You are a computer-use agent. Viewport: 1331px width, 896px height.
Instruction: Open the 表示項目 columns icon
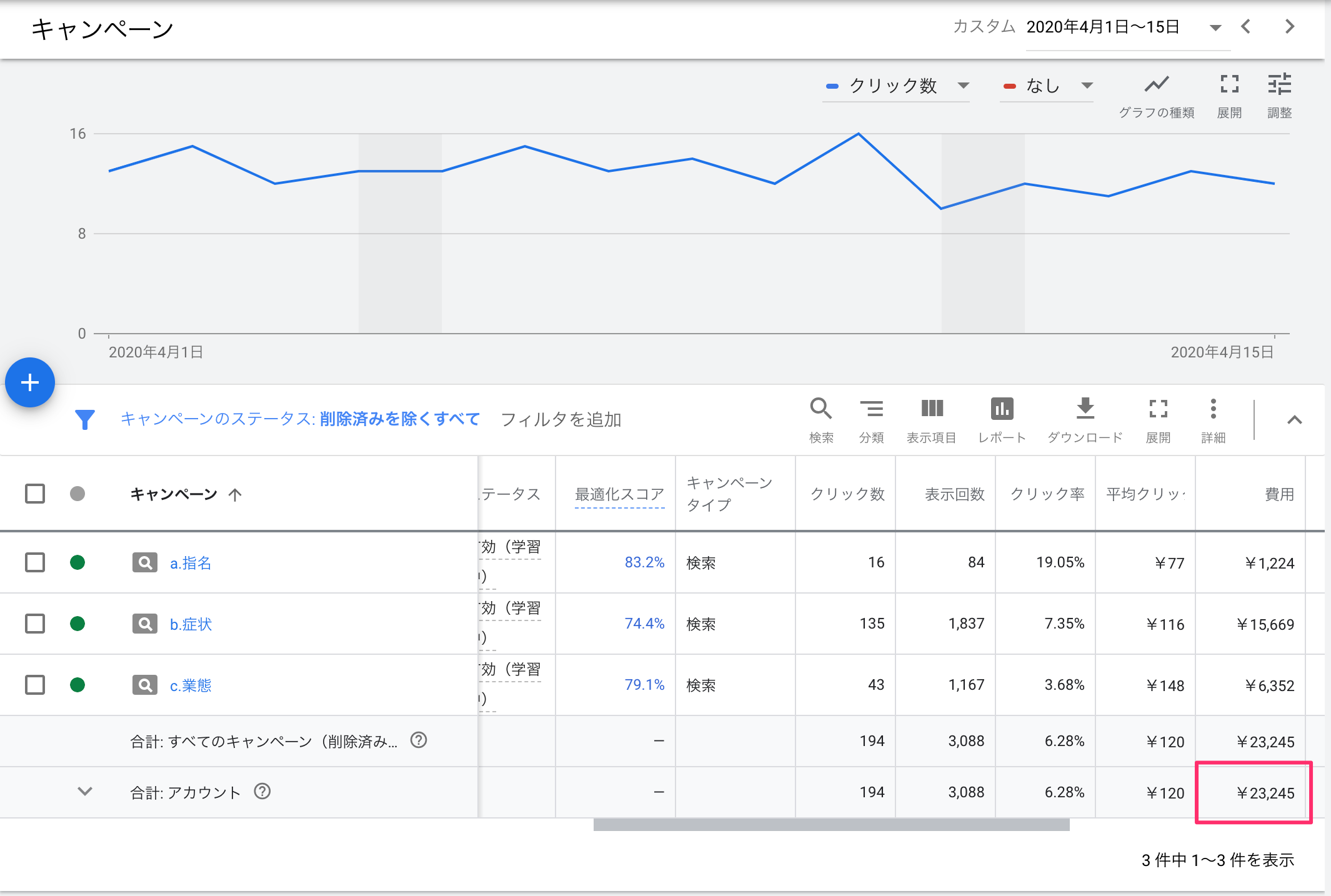pyautogui.click(x=932, y=409)
